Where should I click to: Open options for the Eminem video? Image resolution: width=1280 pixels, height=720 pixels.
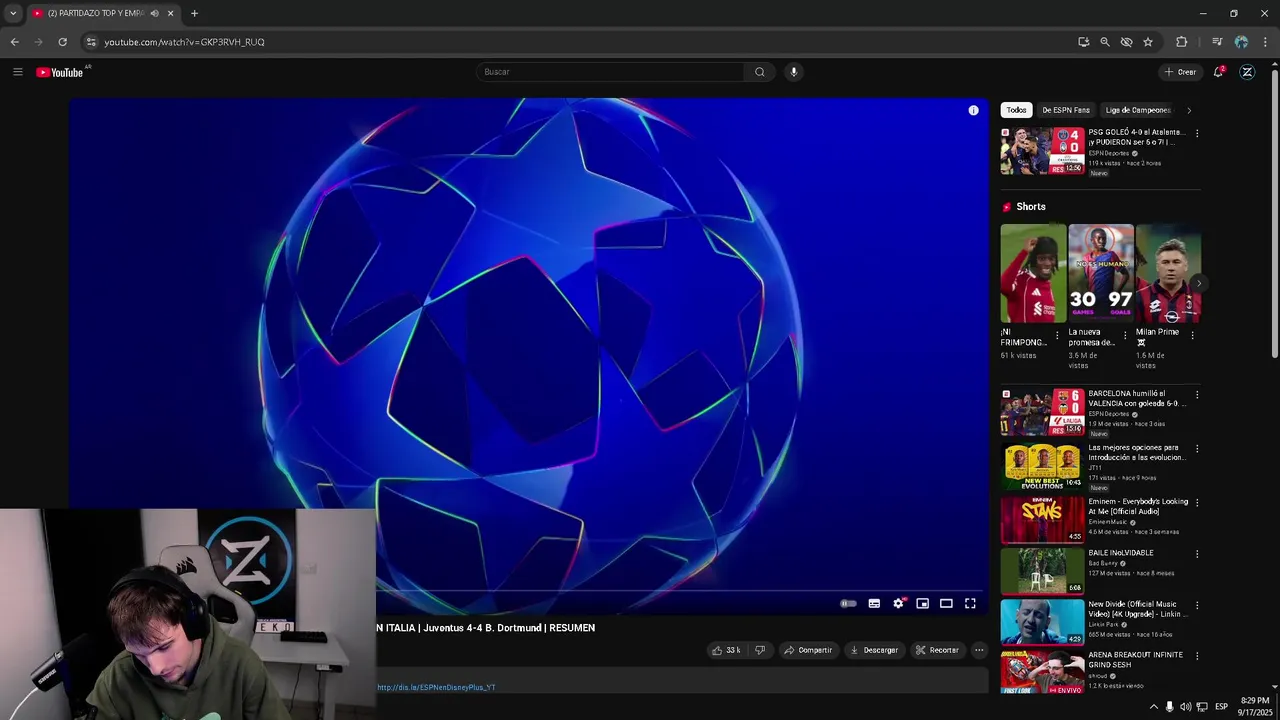click(x=1197, y=503)
